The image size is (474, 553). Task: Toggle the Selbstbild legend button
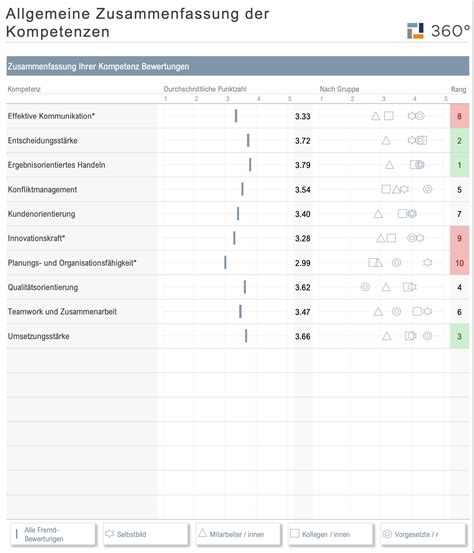pos(146,534)
